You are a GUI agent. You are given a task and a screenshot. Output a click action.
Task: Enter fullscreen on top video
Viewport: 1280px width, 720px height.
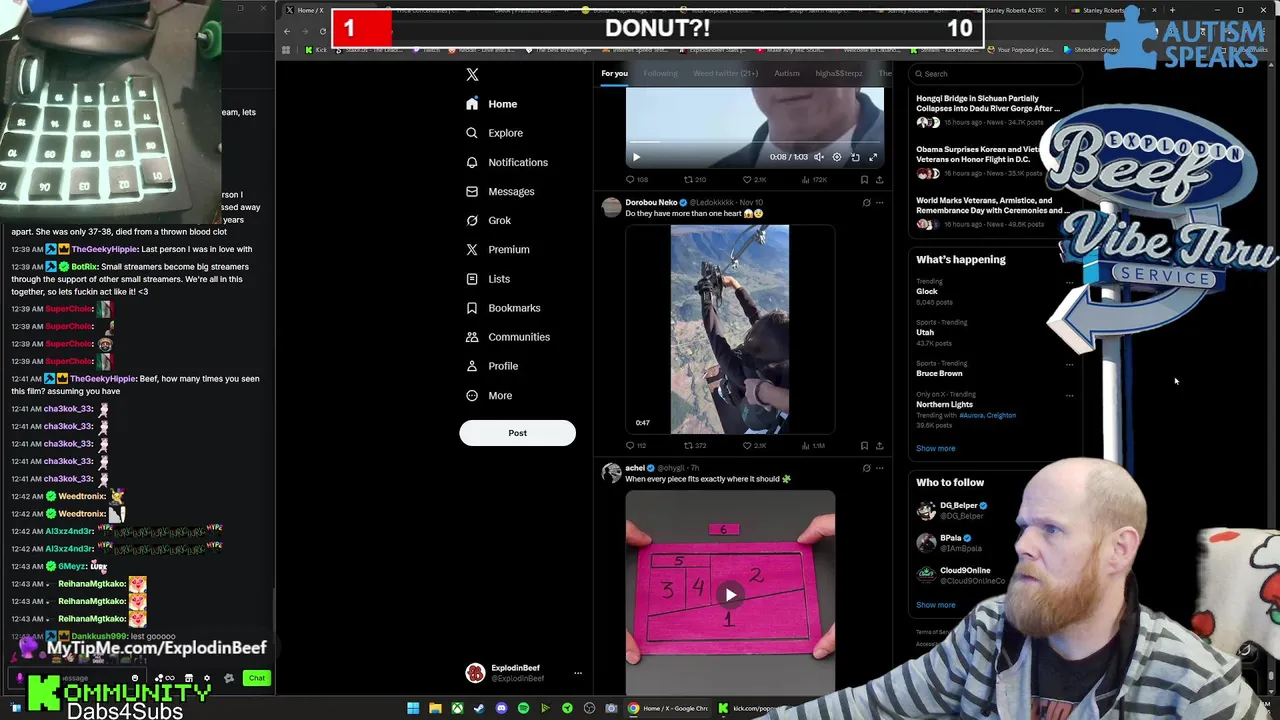tap(873, 157)
